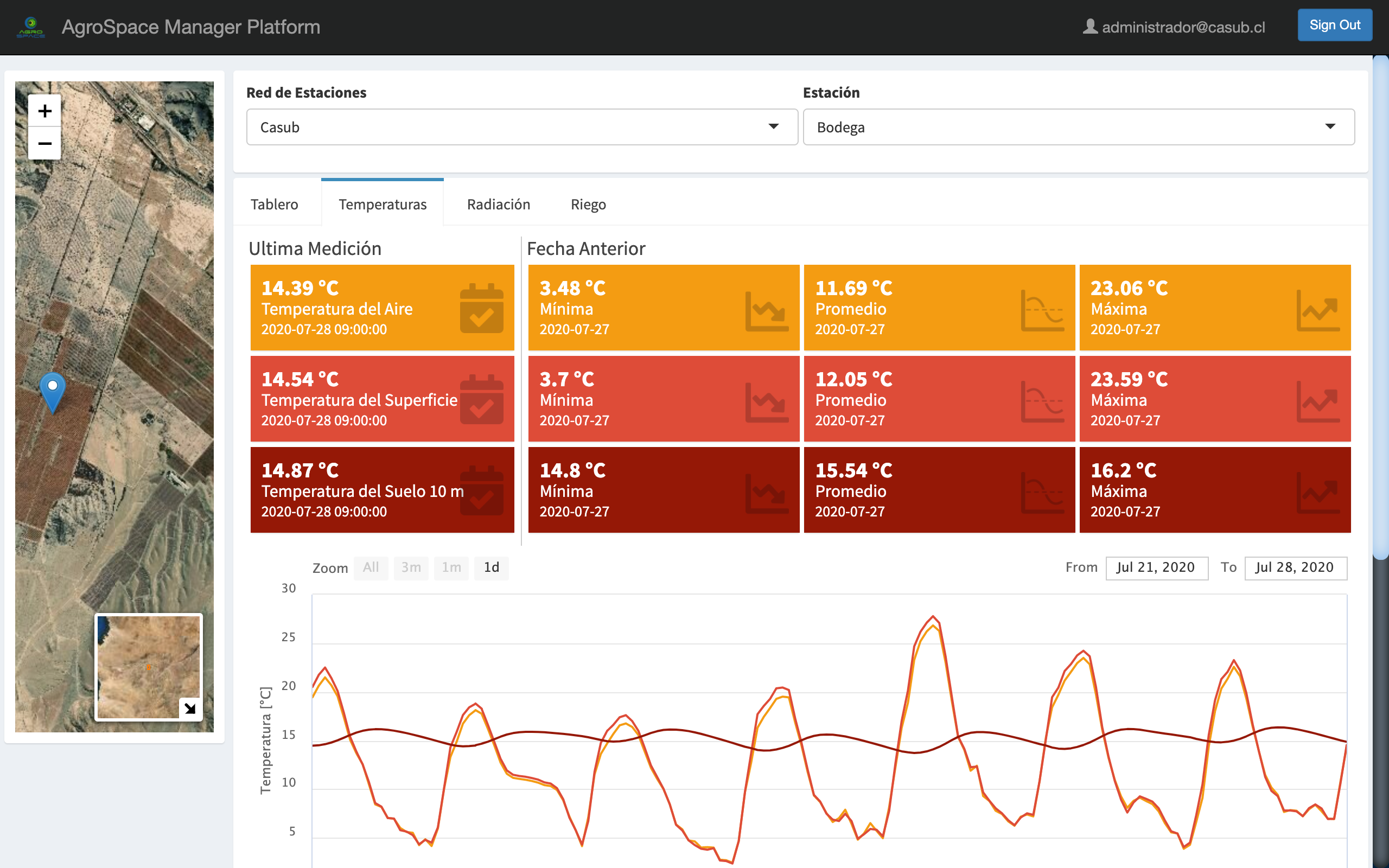Open the Estación Bodega dropdown
1389x868 pixels.
[x=1078, y=127]
